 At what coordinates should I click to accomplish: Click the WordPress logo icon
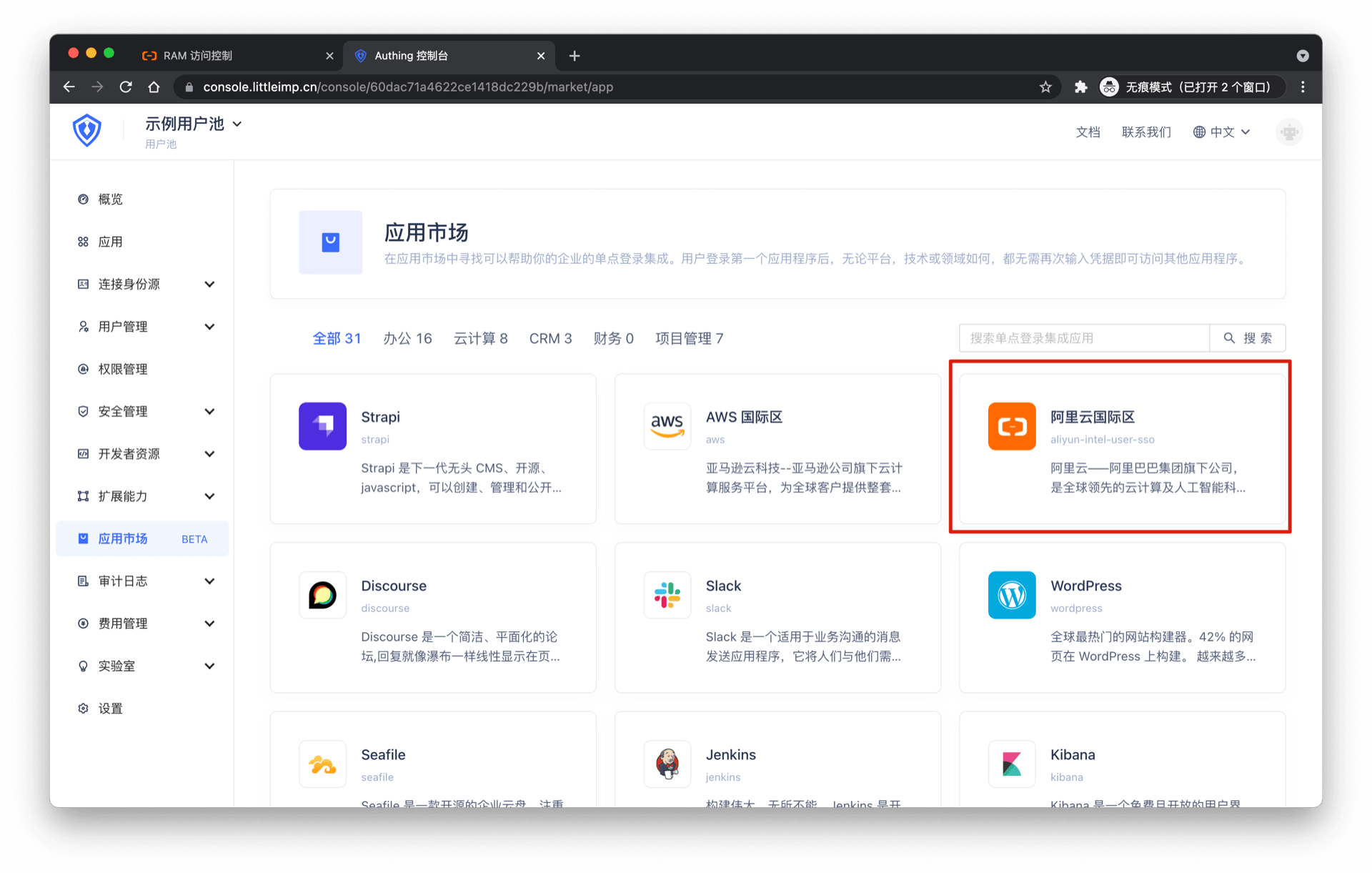1011,595
